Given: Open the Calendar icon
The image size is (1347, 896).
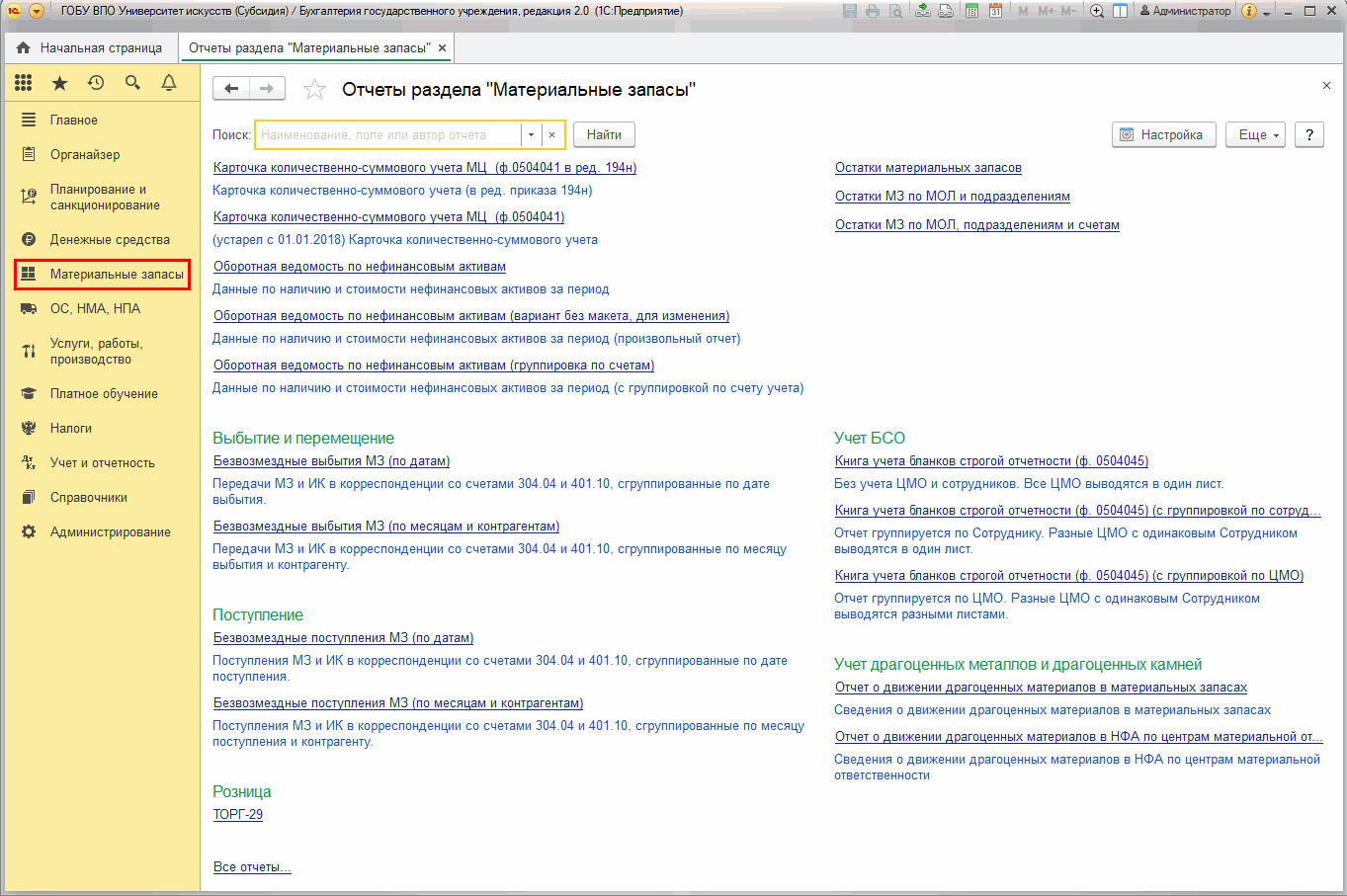Looking at the screenshot, I should 996,11.
